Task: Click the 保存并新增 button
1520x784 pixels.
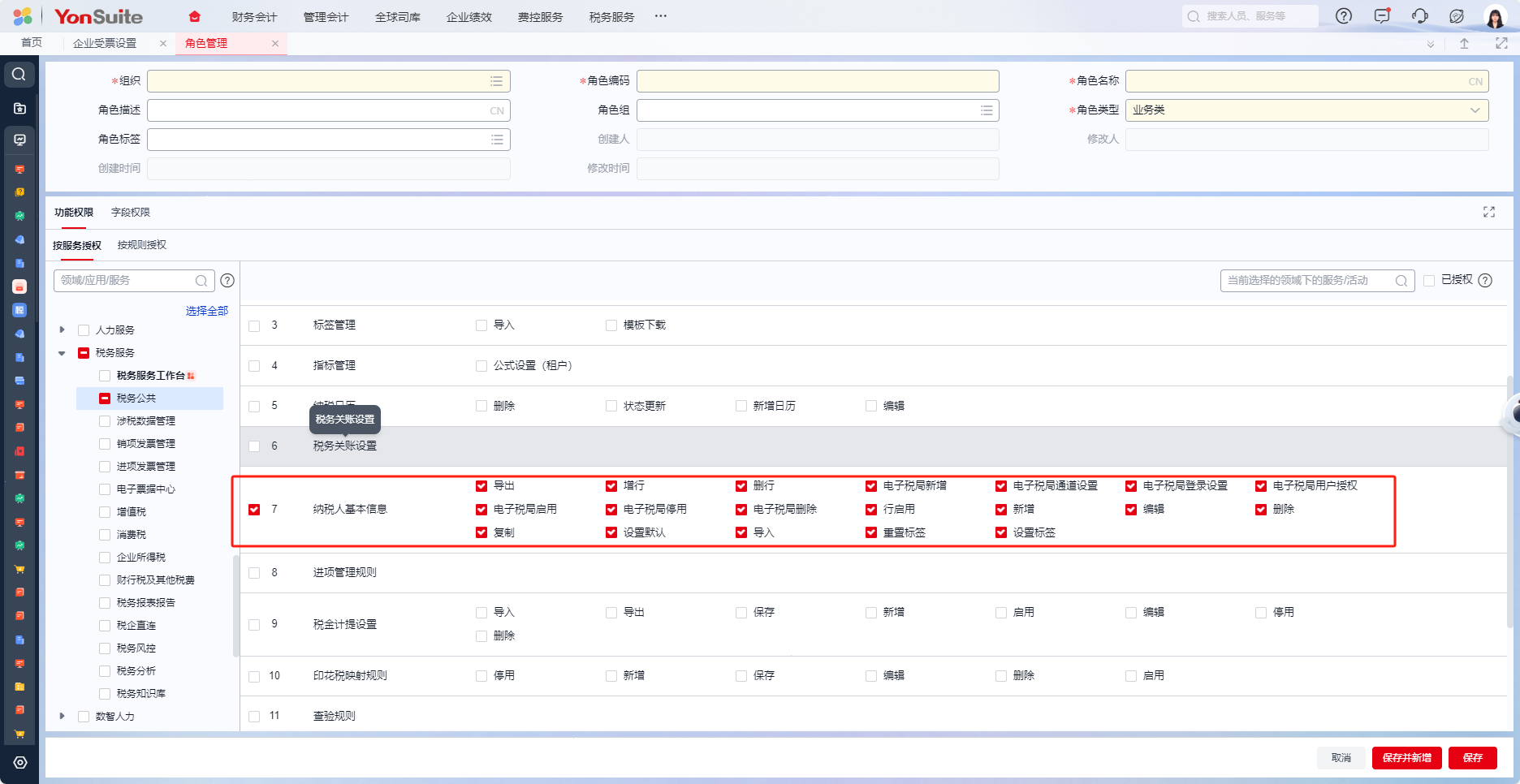Action: pyautogui.click(x=1406, y=757)
